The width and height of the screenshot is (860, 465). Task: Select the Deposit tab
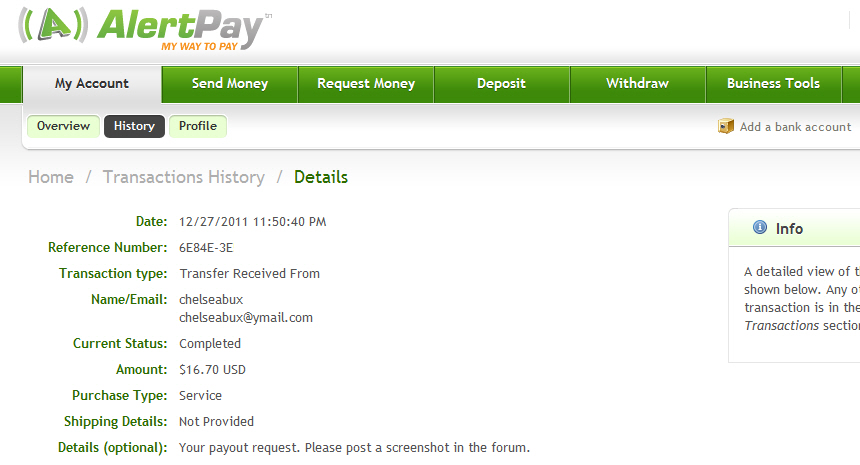501,84
